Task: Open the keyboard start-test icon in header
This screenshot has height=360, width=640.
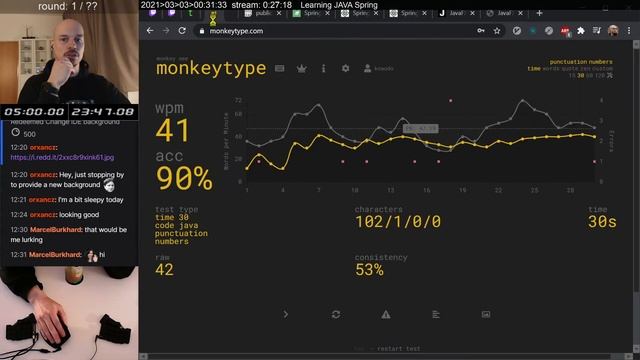Action: [280, 69]
